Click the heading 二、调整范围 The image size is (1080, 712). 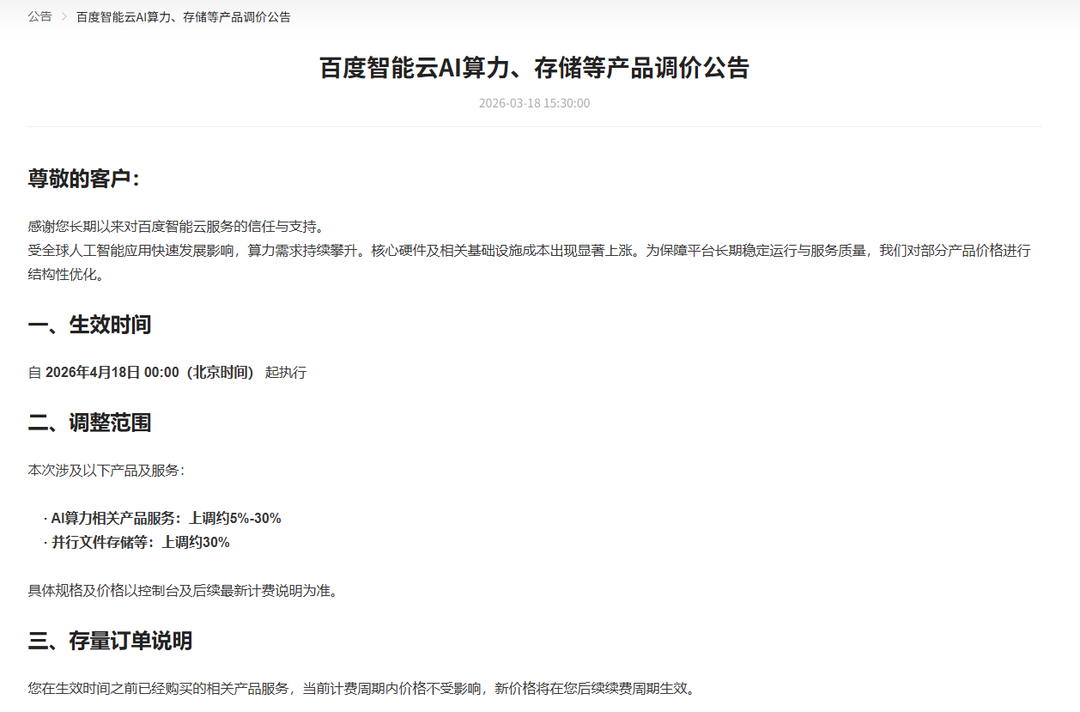point(89,422)
